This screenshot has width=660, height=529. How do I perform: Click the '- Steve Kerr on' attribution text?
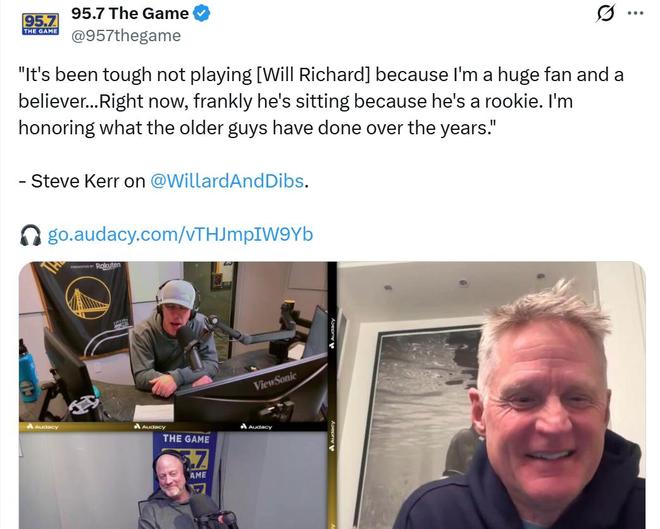tap(82, 181)
